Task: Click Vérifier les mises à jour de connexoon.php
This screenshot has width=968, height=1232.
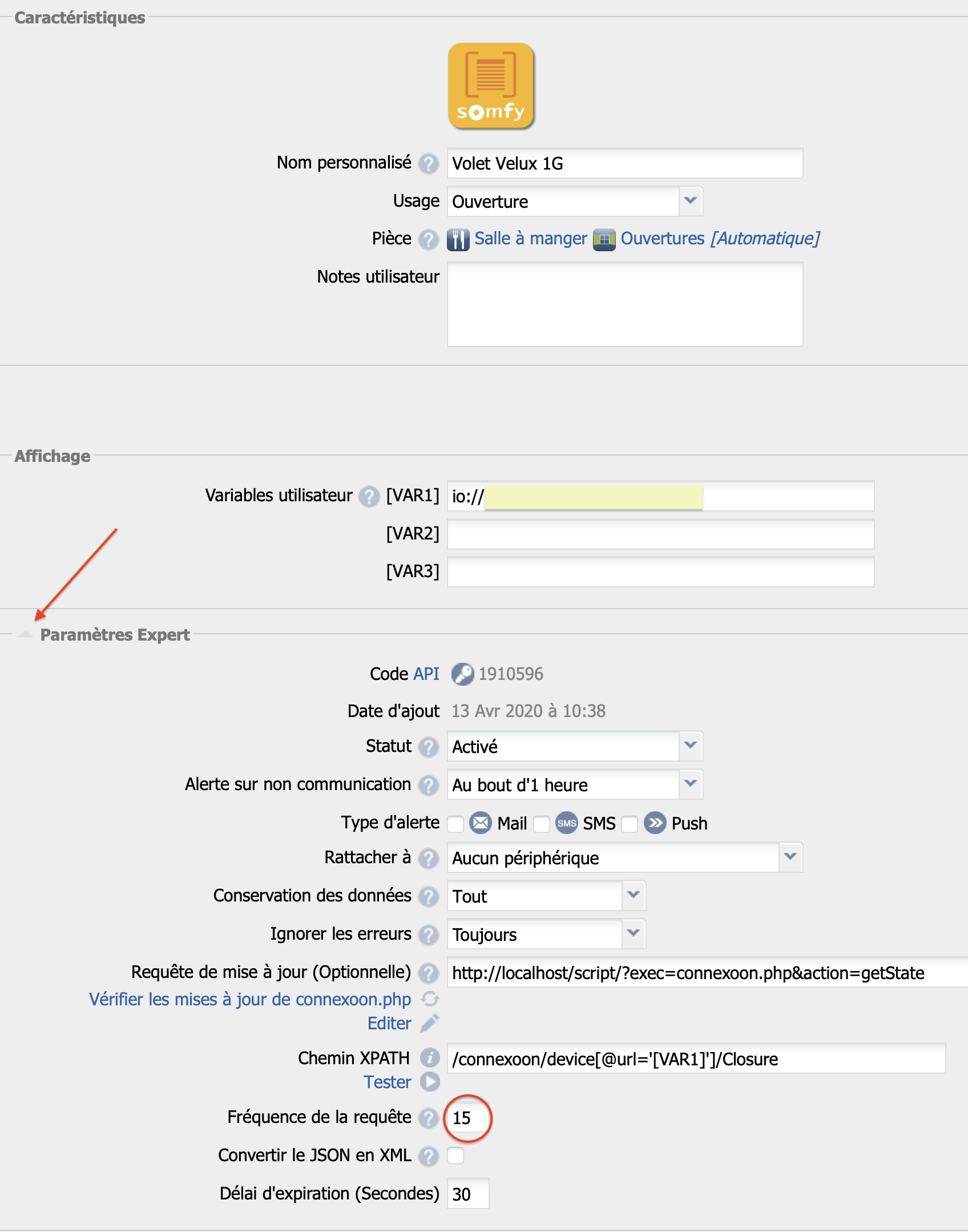Action: click(x=249, y=999)
